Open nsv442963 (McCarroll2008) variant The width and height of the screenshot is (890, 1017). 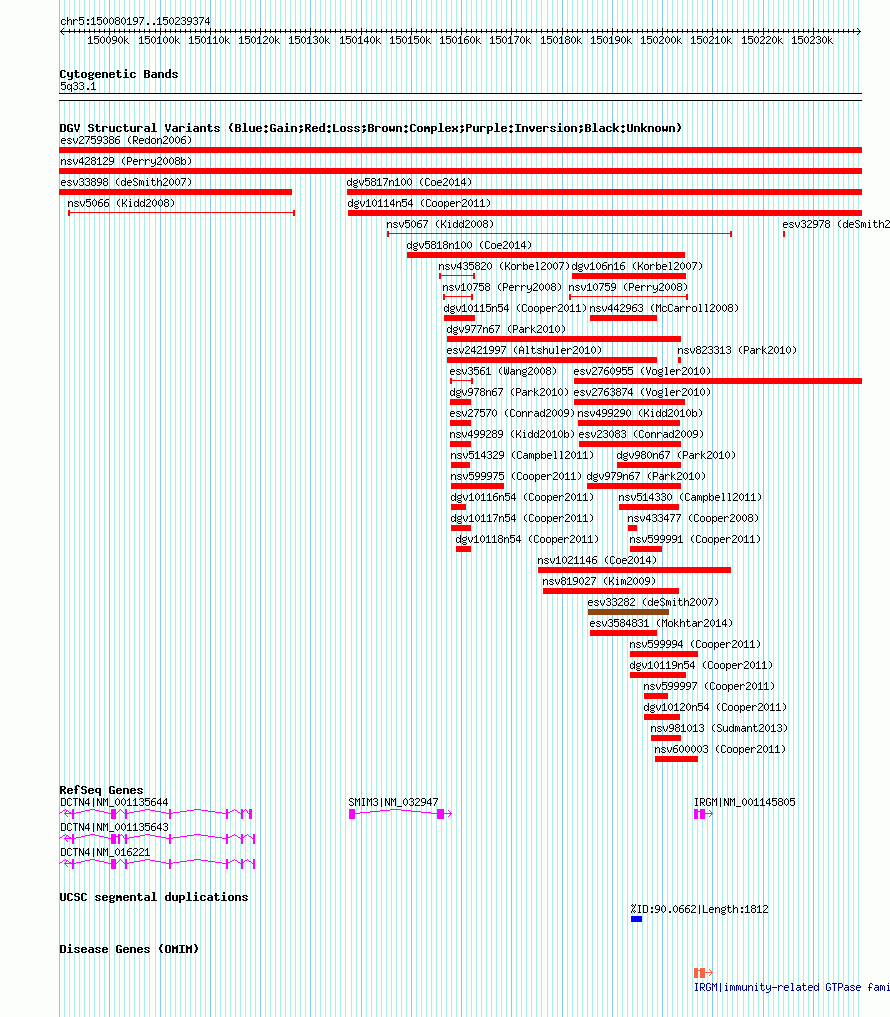[x=664, y=308]
